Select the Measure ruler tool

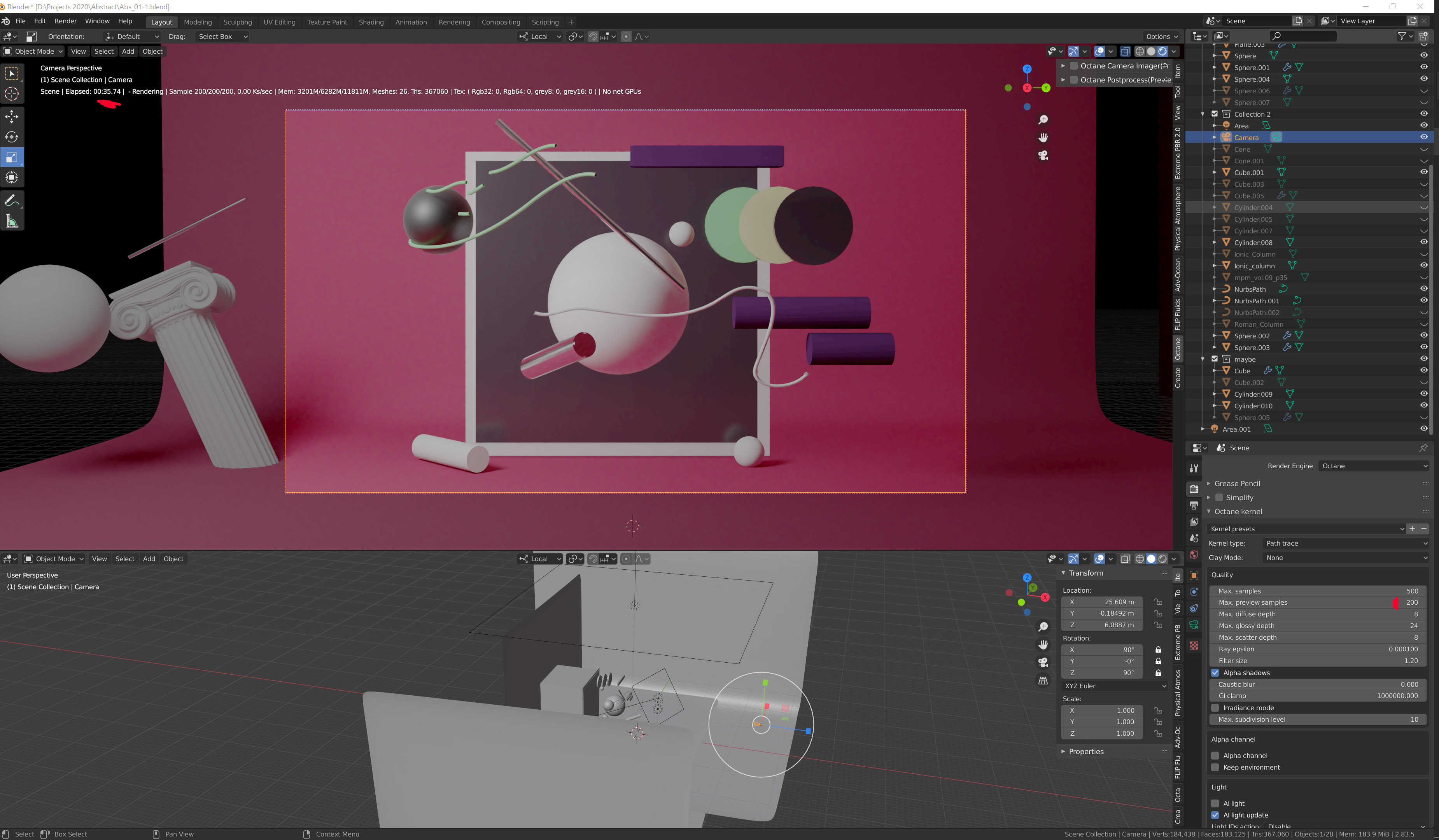tap(11, 222)
